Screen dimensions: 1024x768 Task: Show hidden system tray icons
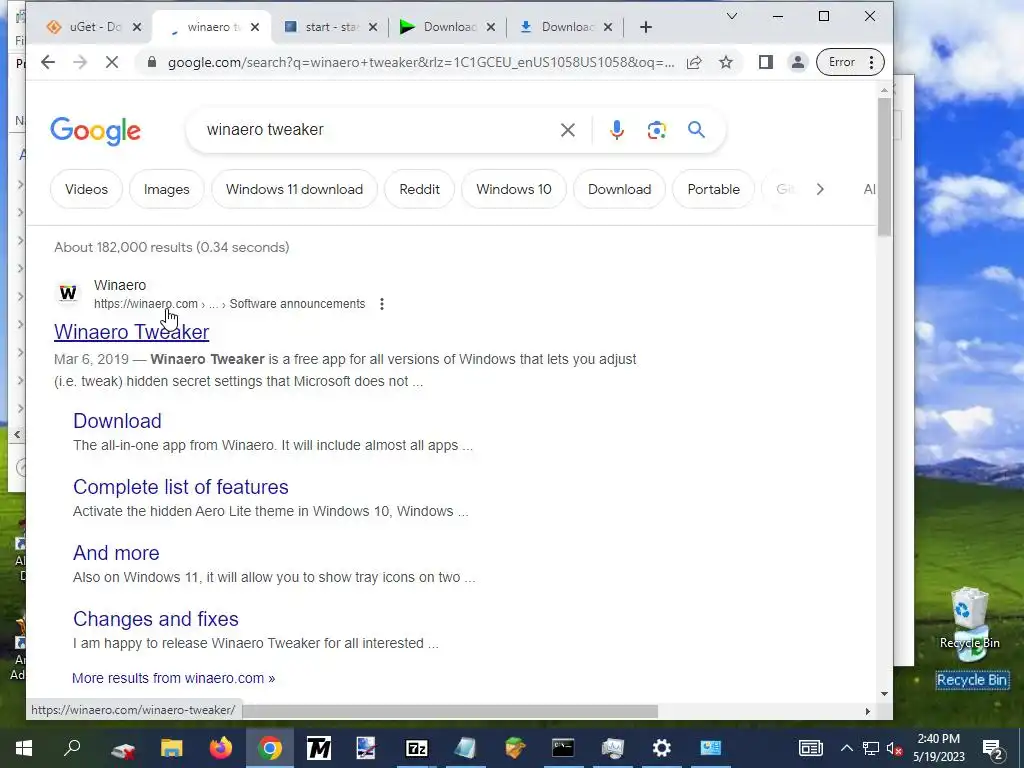pyautogui.click(x=846, y=748)
